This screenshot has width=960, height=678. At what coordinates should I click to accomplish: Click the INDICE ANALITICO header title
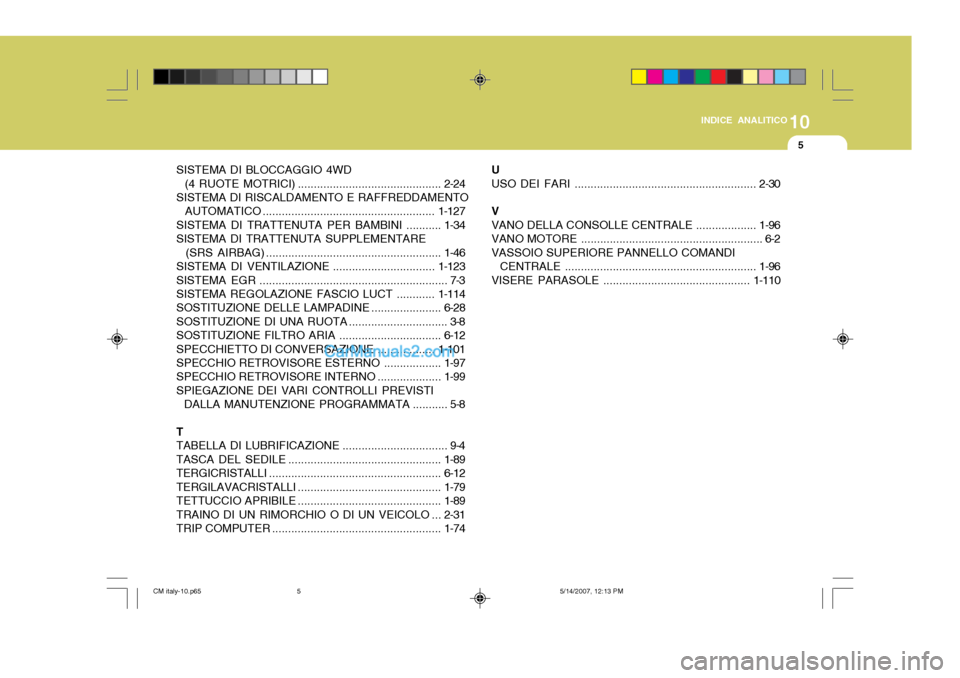(744, 120)
